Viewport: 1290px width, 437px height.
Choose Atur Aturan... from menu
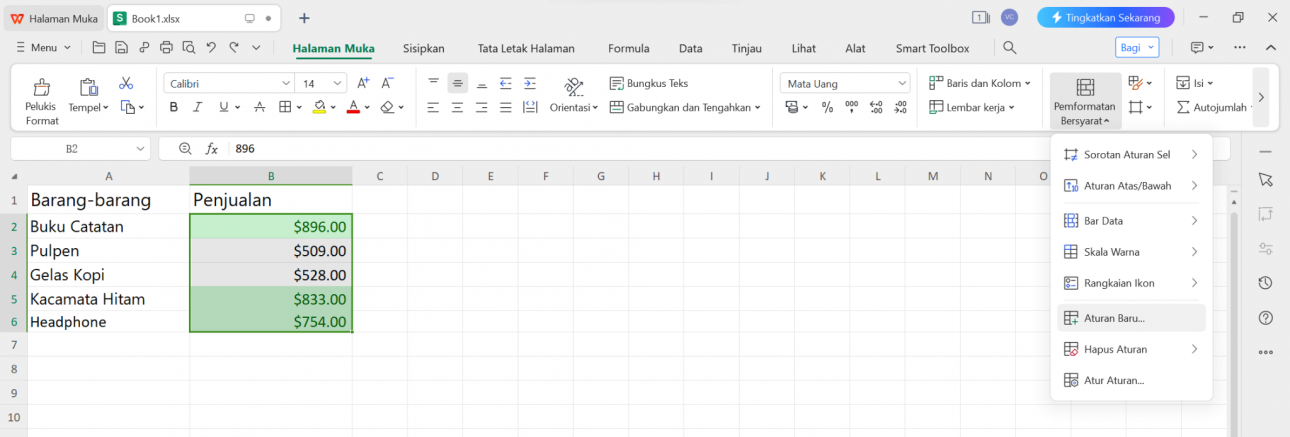pos(1131,380)
